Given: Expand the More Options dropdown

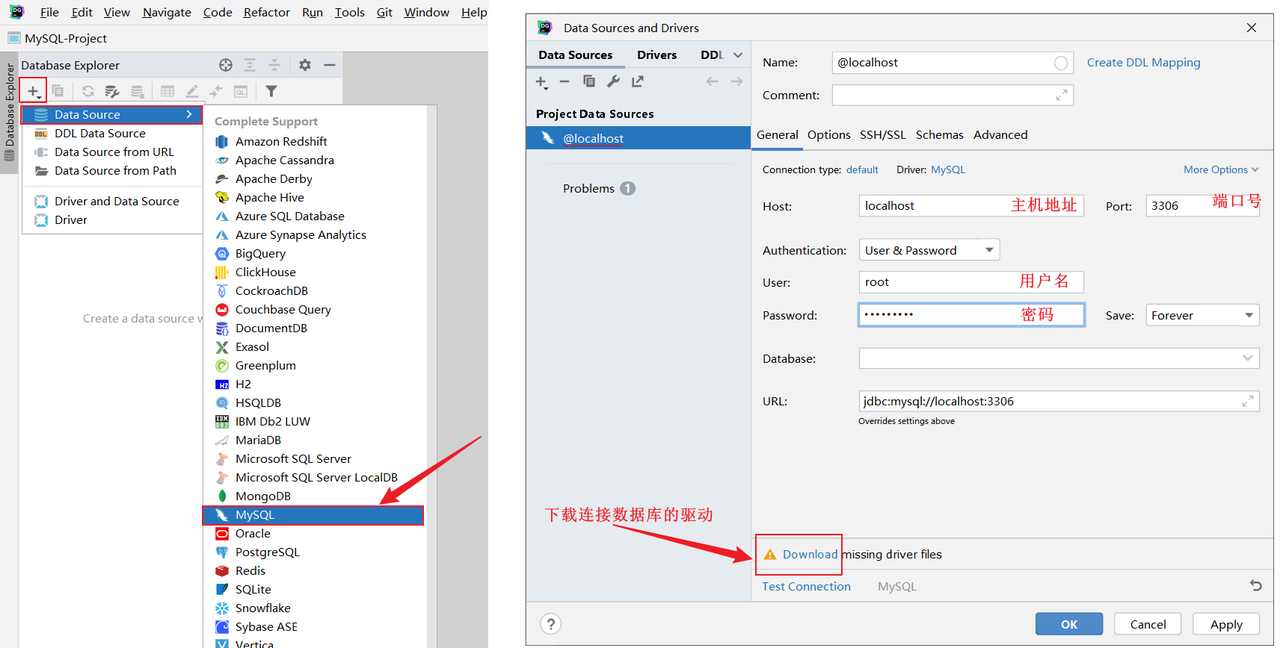Looking at the screenshot, I should tap(1221, 170).
